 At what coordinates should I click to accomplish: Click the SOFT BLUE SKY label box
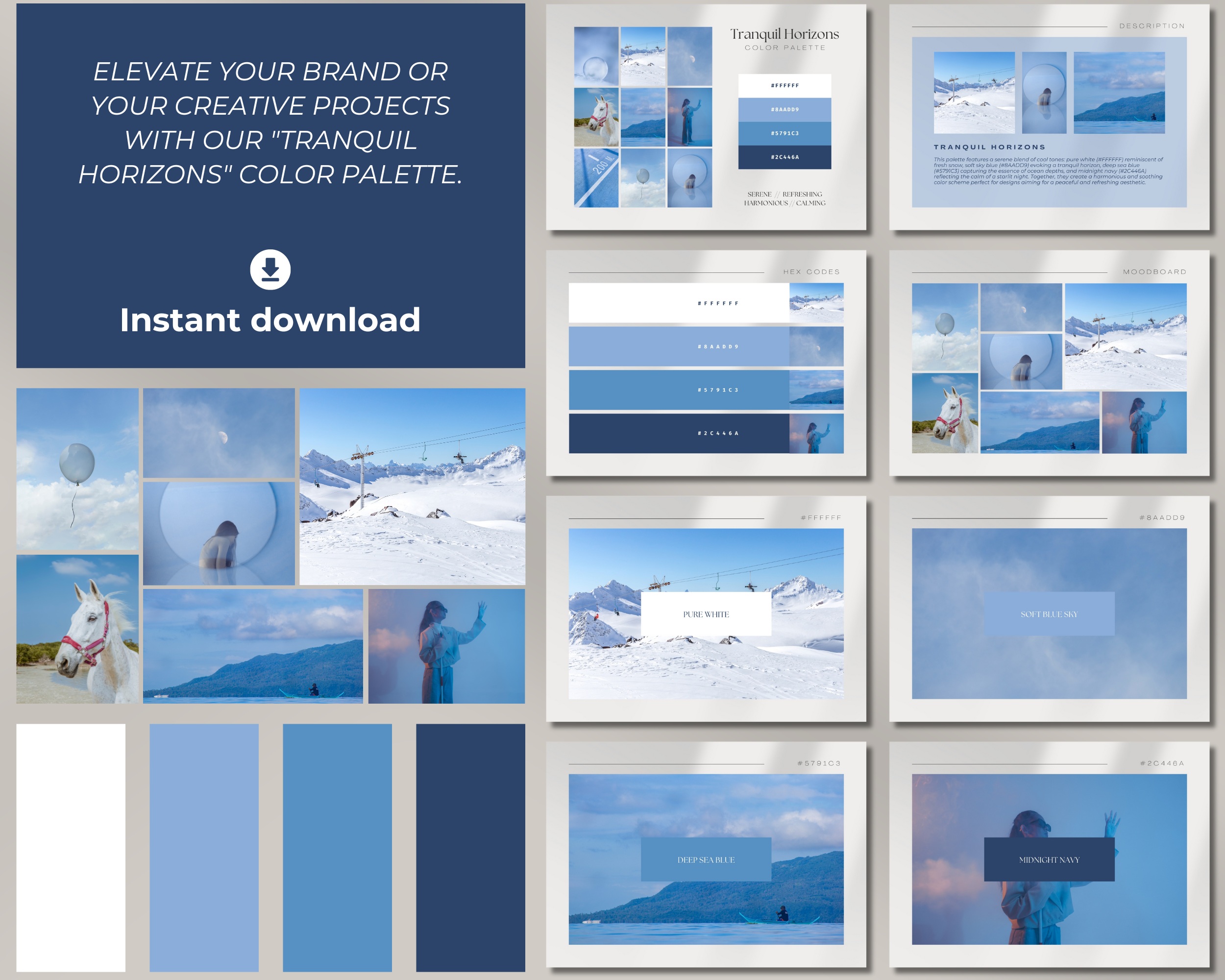pos(1049,614)
